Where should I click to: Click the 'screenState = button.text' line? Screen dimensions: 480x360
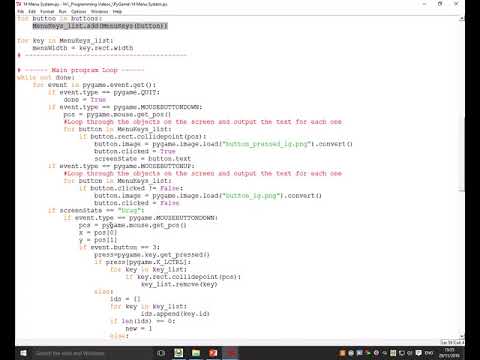point(143,159)
